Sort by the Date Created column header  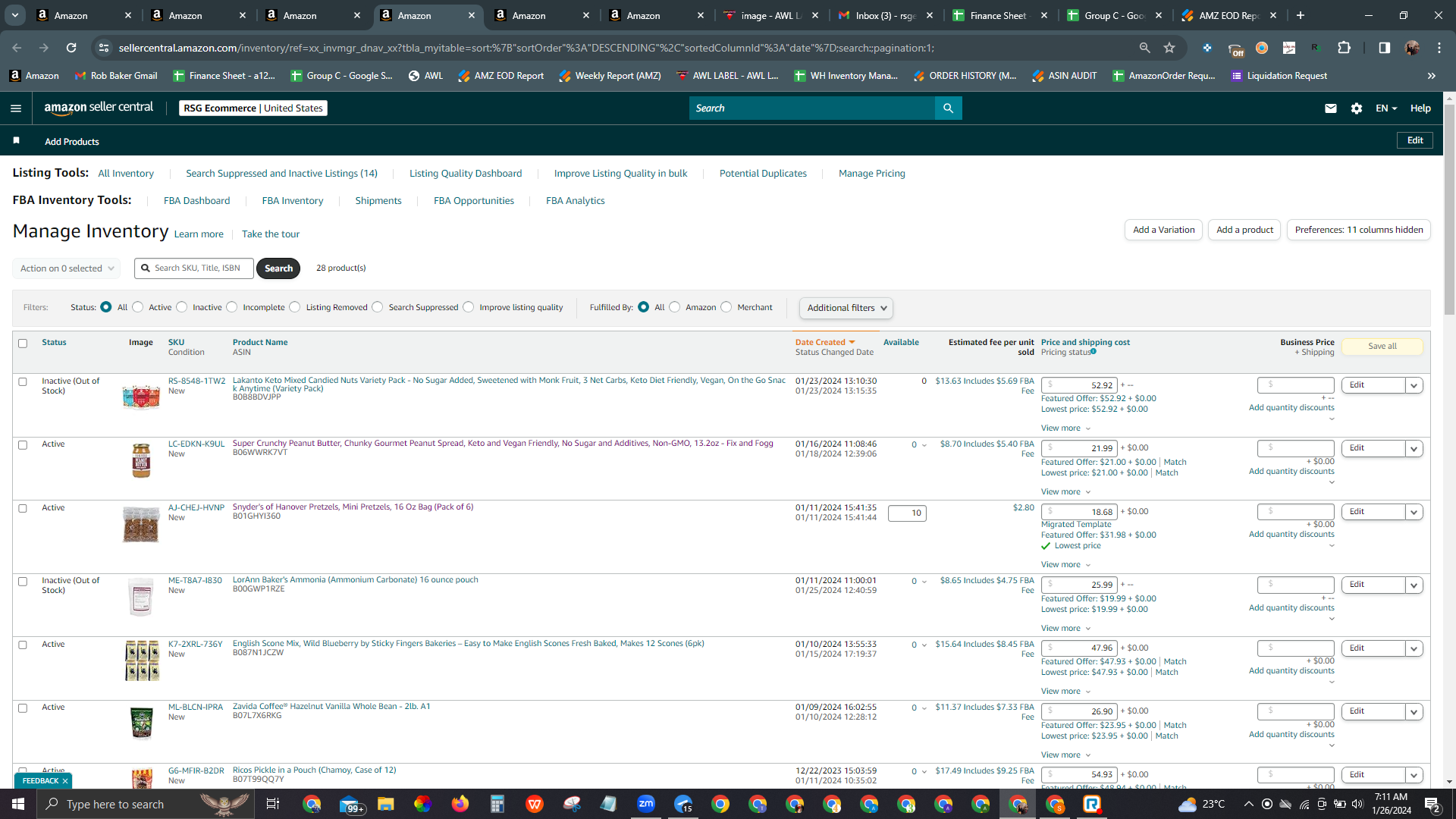825,343
